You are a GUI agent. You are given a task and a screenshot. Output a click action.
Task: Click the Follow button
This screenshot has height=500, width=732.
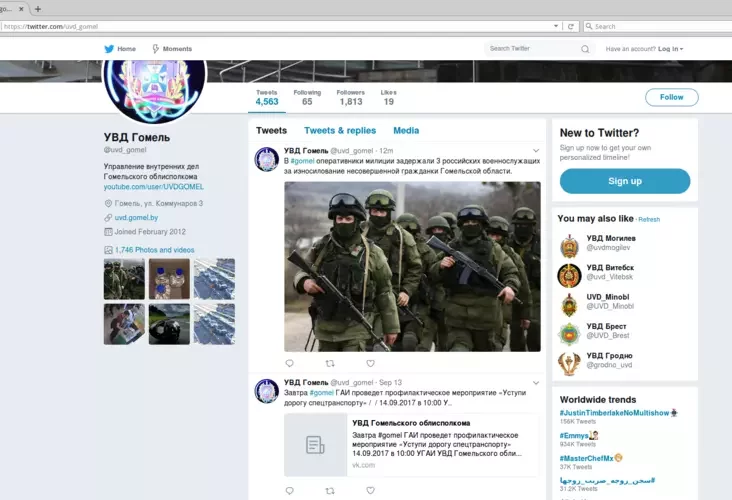pos(671,97)
